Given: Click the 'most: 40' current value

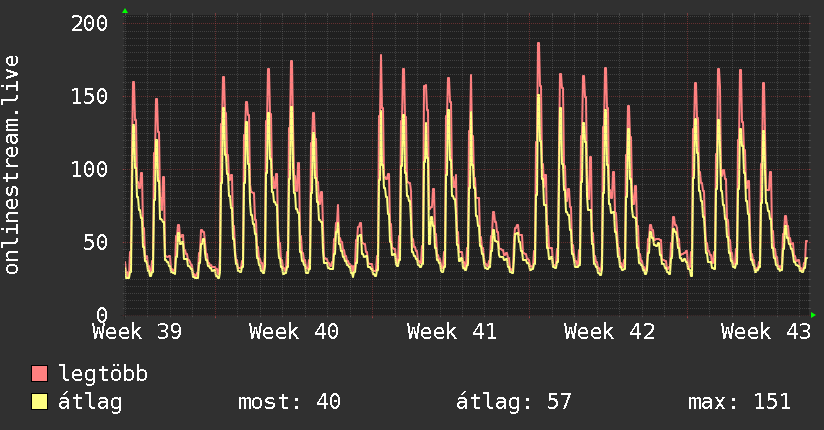Looking at the screenshot, I should 290,402.
